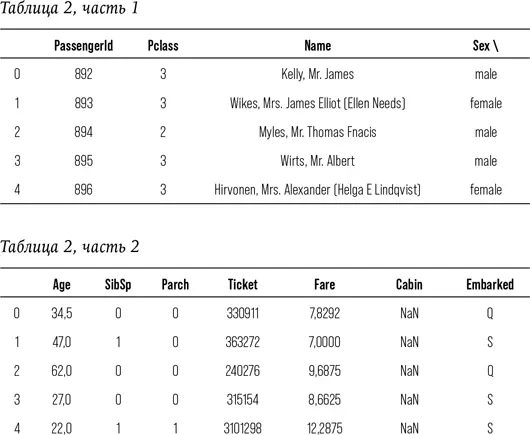Viewport: 530px width, 435px height.
Task: Select Hirvonen, Mrs. Alexander name cell
Action: point(317,190)
